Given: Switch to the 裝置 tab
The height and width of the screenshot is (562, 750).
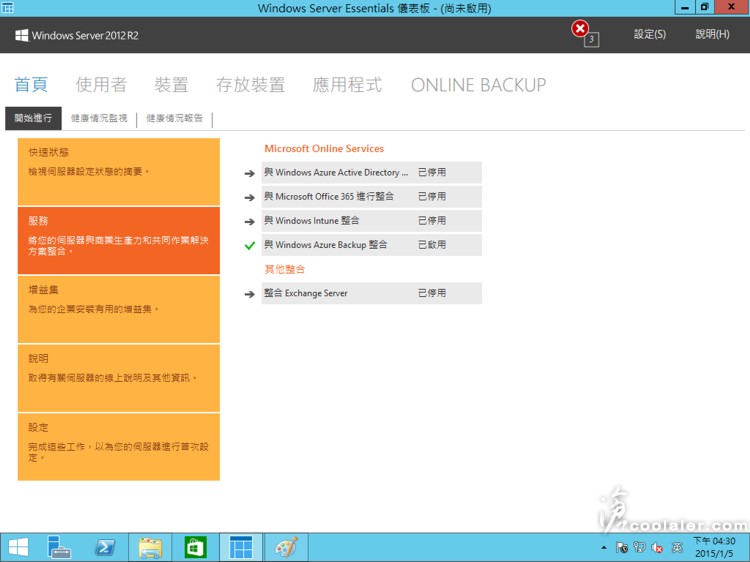Looking at the screenshot, I should [171, 84].
